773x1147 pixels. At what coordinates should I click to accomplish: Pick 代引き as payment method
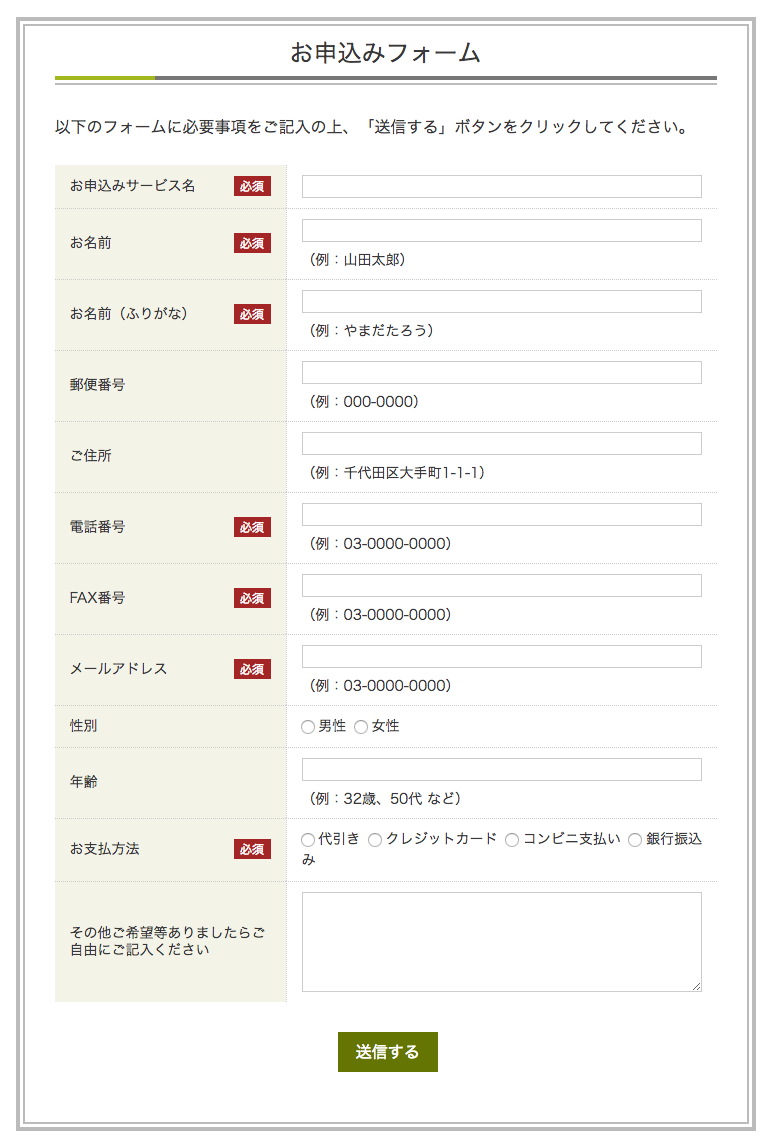308,840
